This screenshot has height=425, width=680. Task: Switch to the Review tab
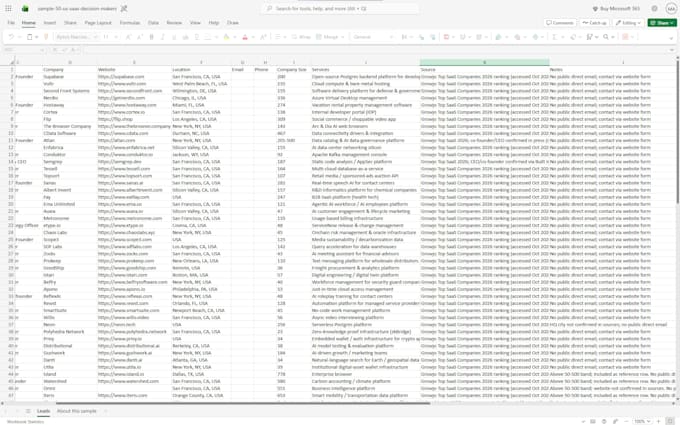click(174, 23)
